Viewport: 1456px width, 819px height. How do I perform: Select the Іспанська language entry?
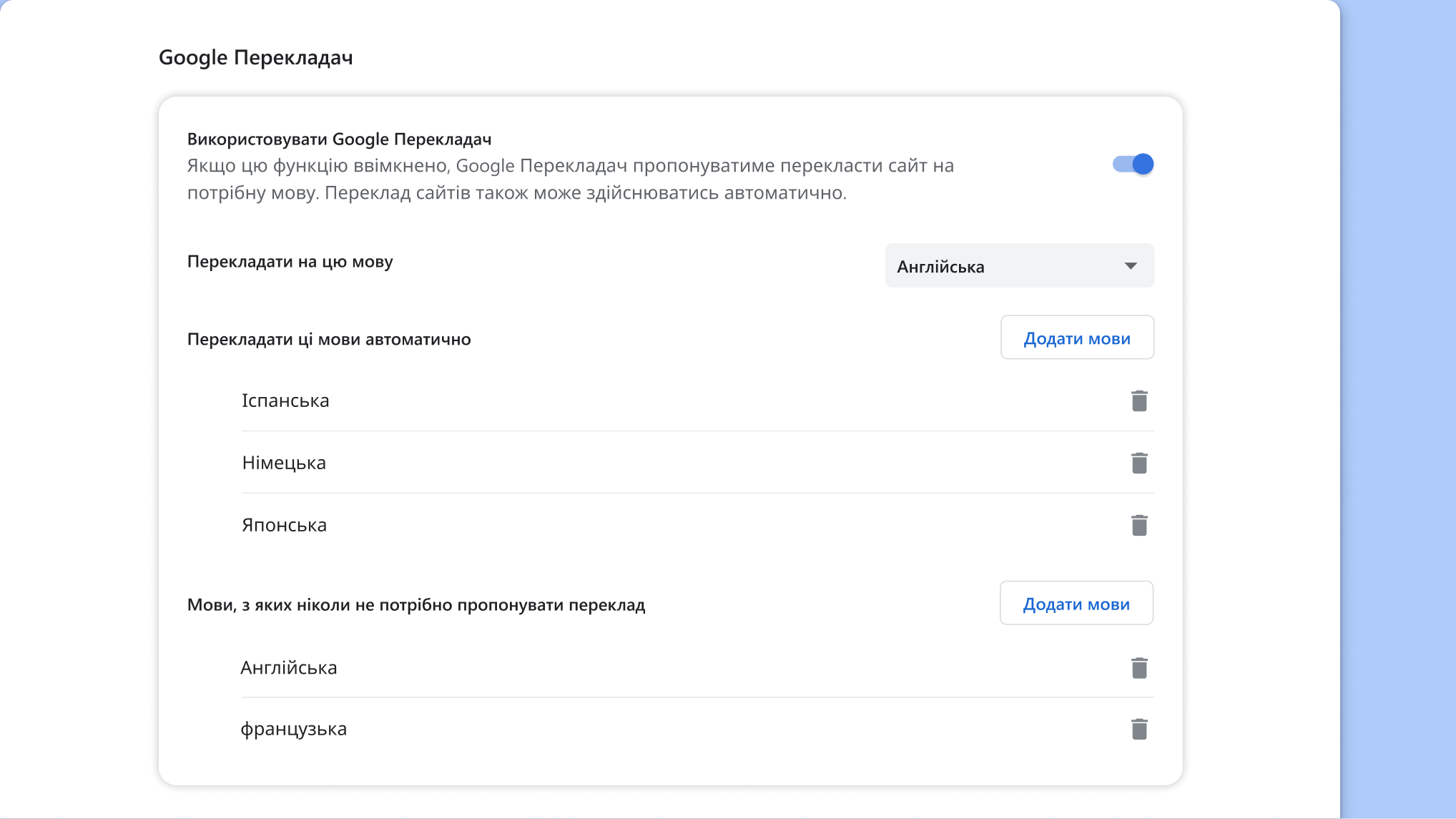tap(286, 400)
